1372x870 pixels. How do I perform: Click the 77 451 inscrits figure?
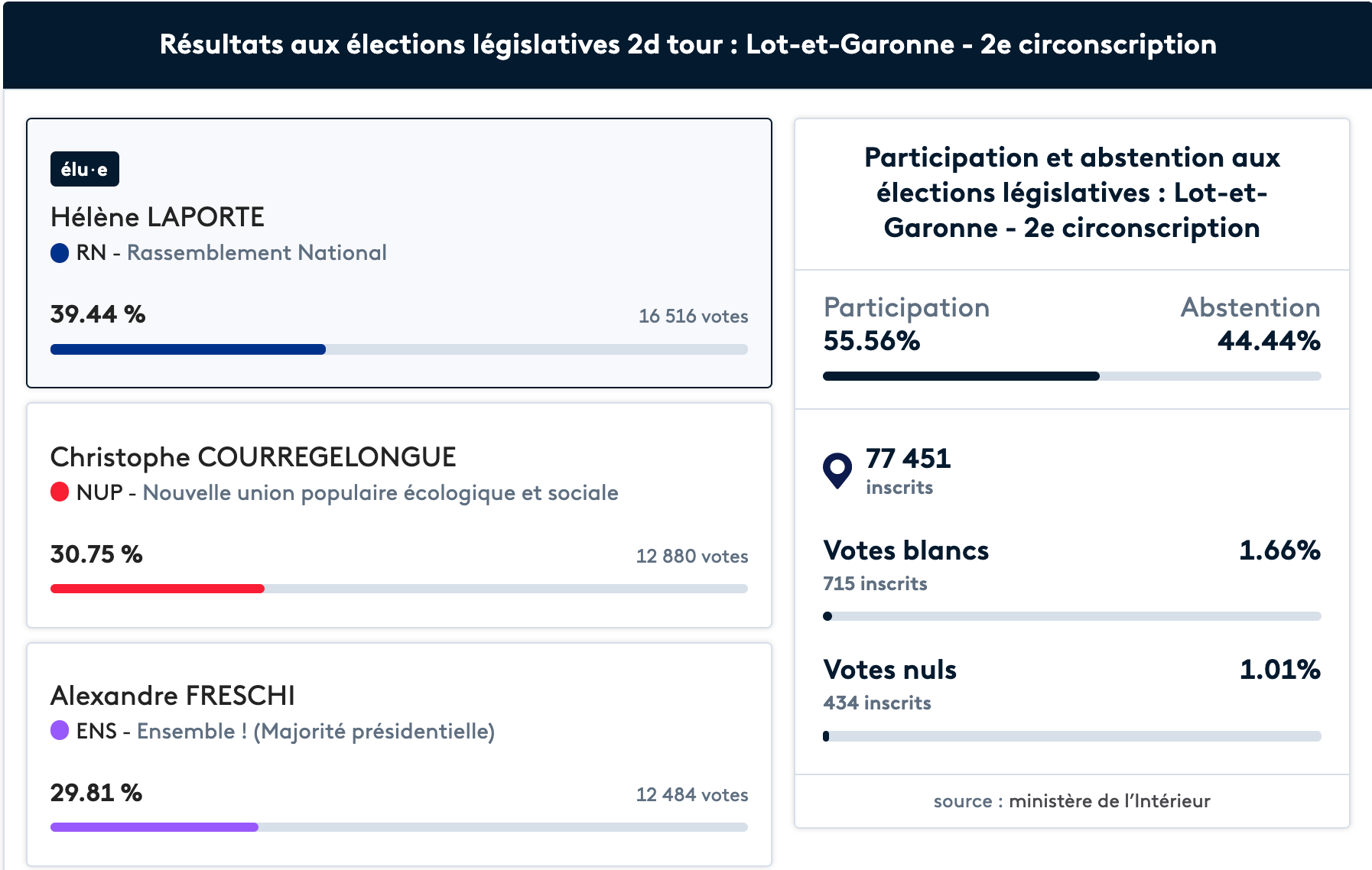click(908, 459)
